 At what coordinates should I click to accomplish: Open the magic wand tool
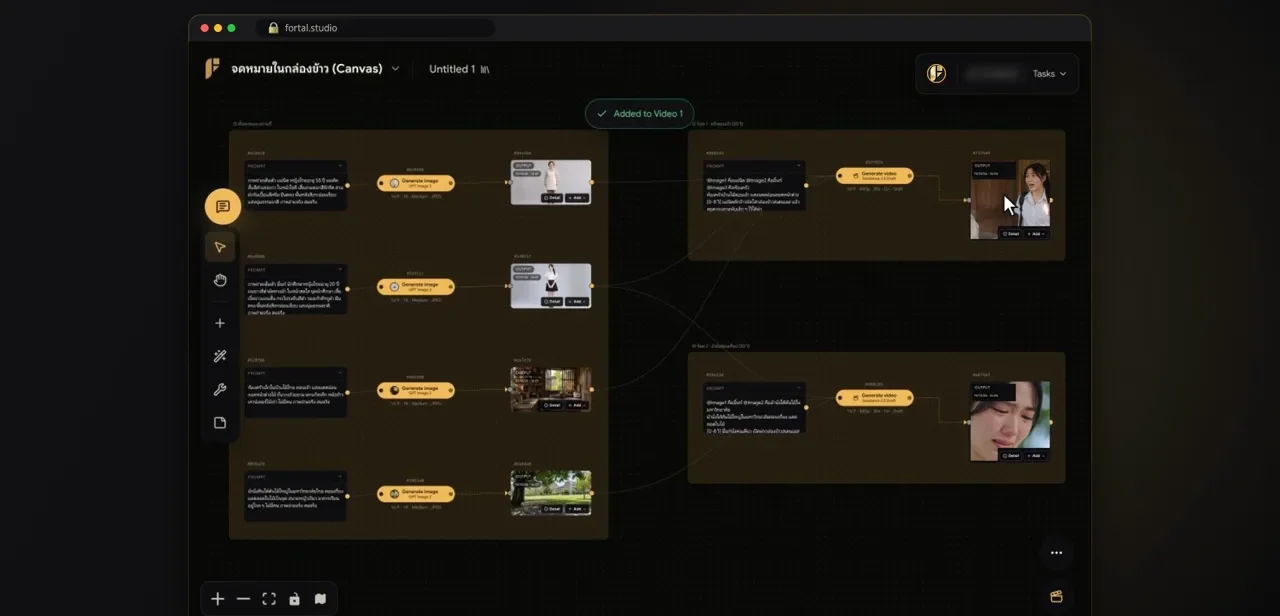(220, 357)
